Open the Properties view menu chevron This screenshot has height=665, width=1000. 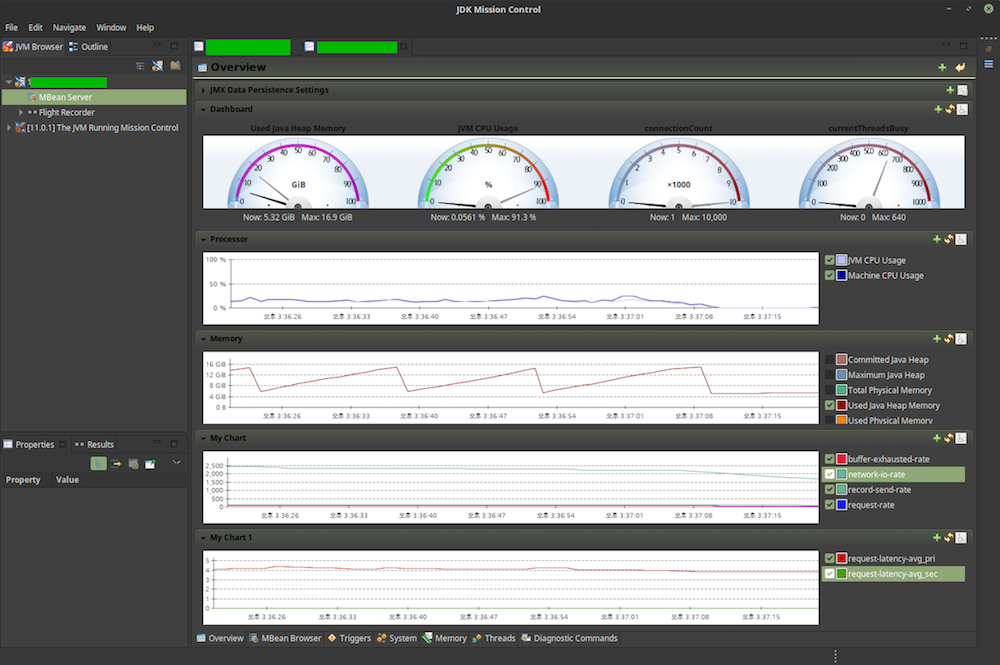tap(177, 462)
